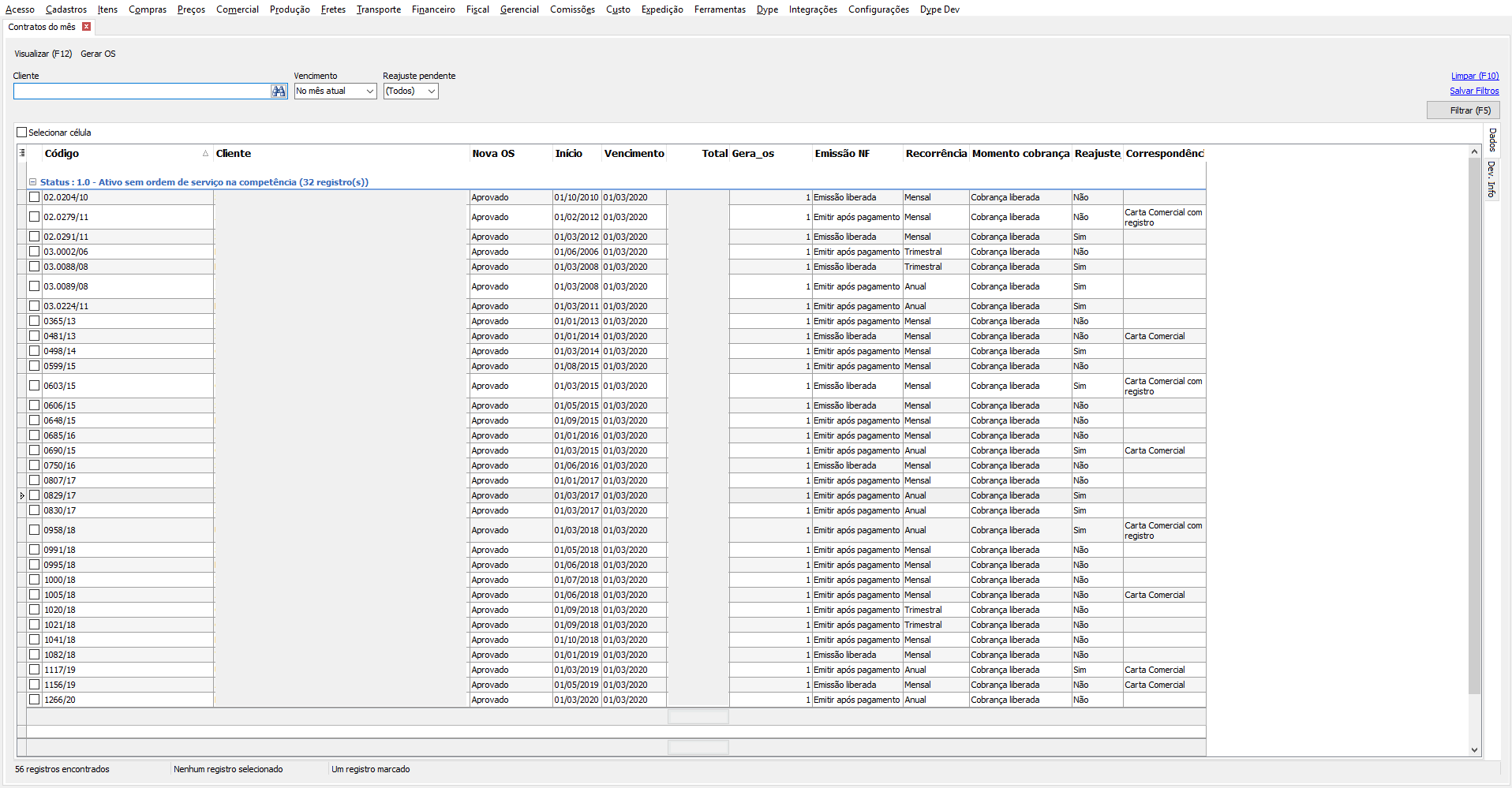Switch to the Dados side tab

(x=1492, y=140)
